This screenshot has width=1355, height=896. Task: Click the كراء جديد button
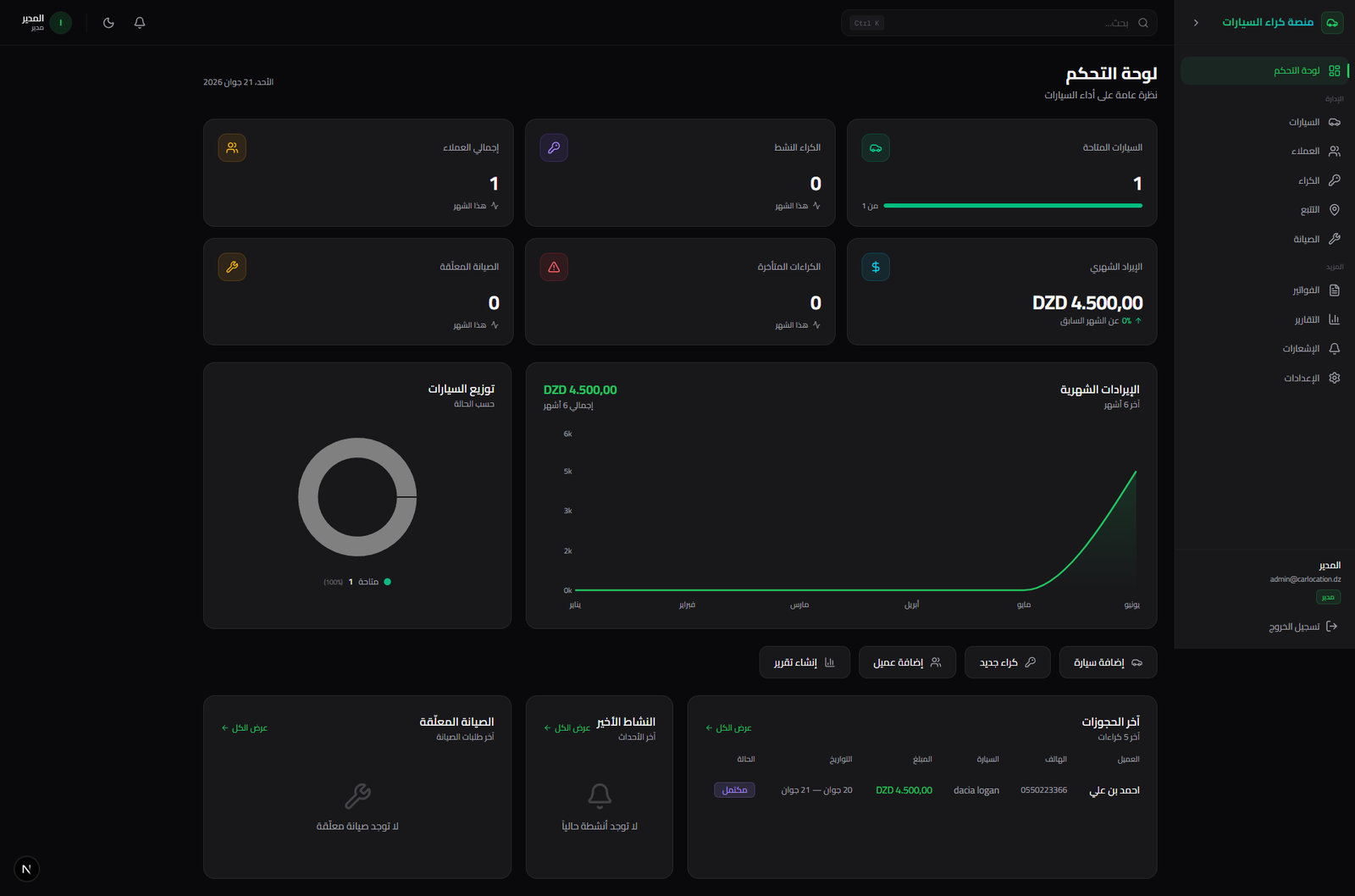1007,662
